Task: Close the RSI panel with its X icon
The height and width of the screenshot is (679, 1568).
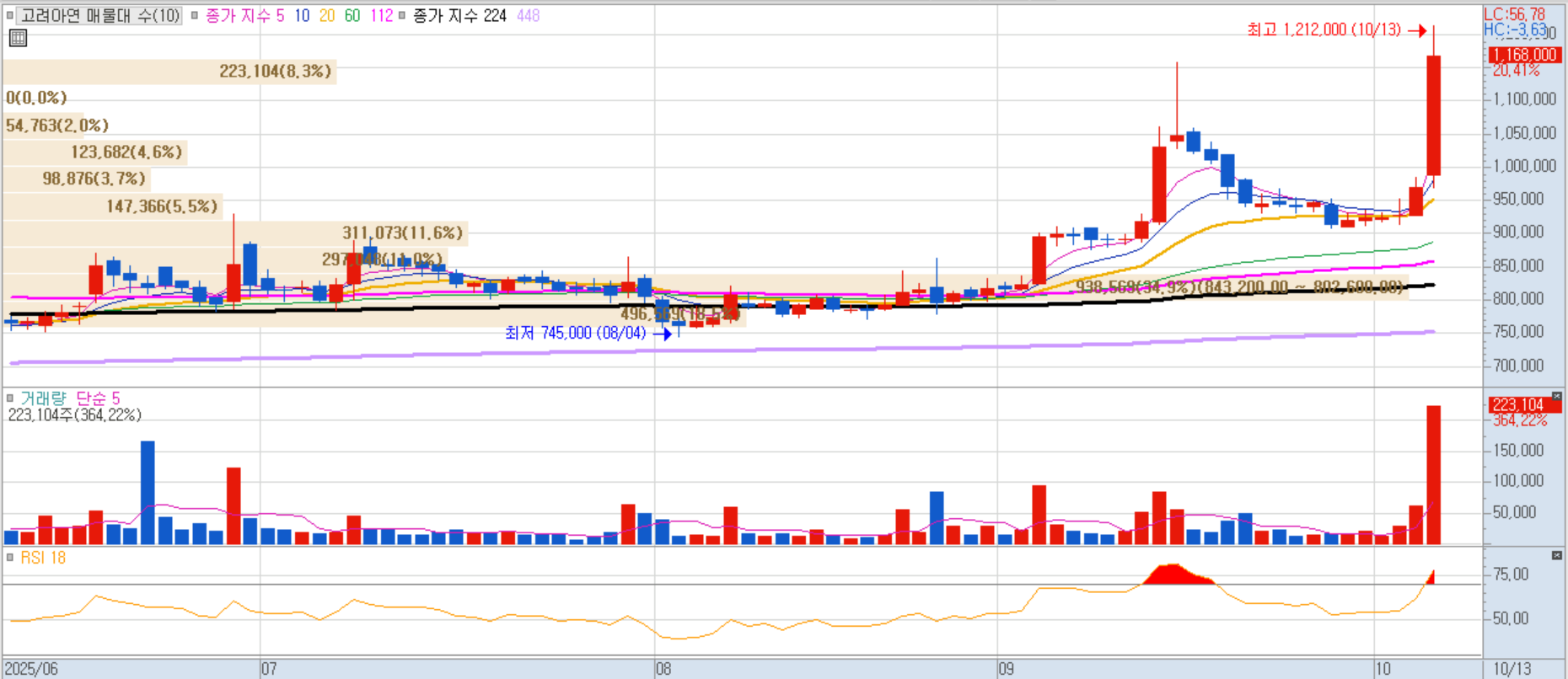Action: 1556,555
